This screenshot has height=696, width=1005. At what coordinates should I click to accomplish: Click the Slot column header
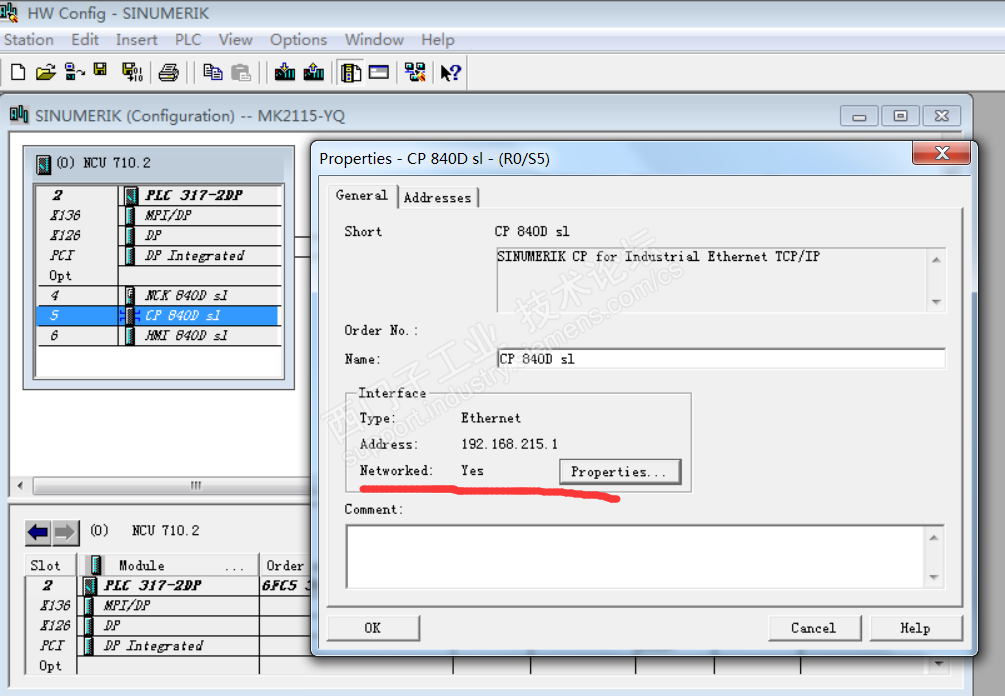(51, 565)
